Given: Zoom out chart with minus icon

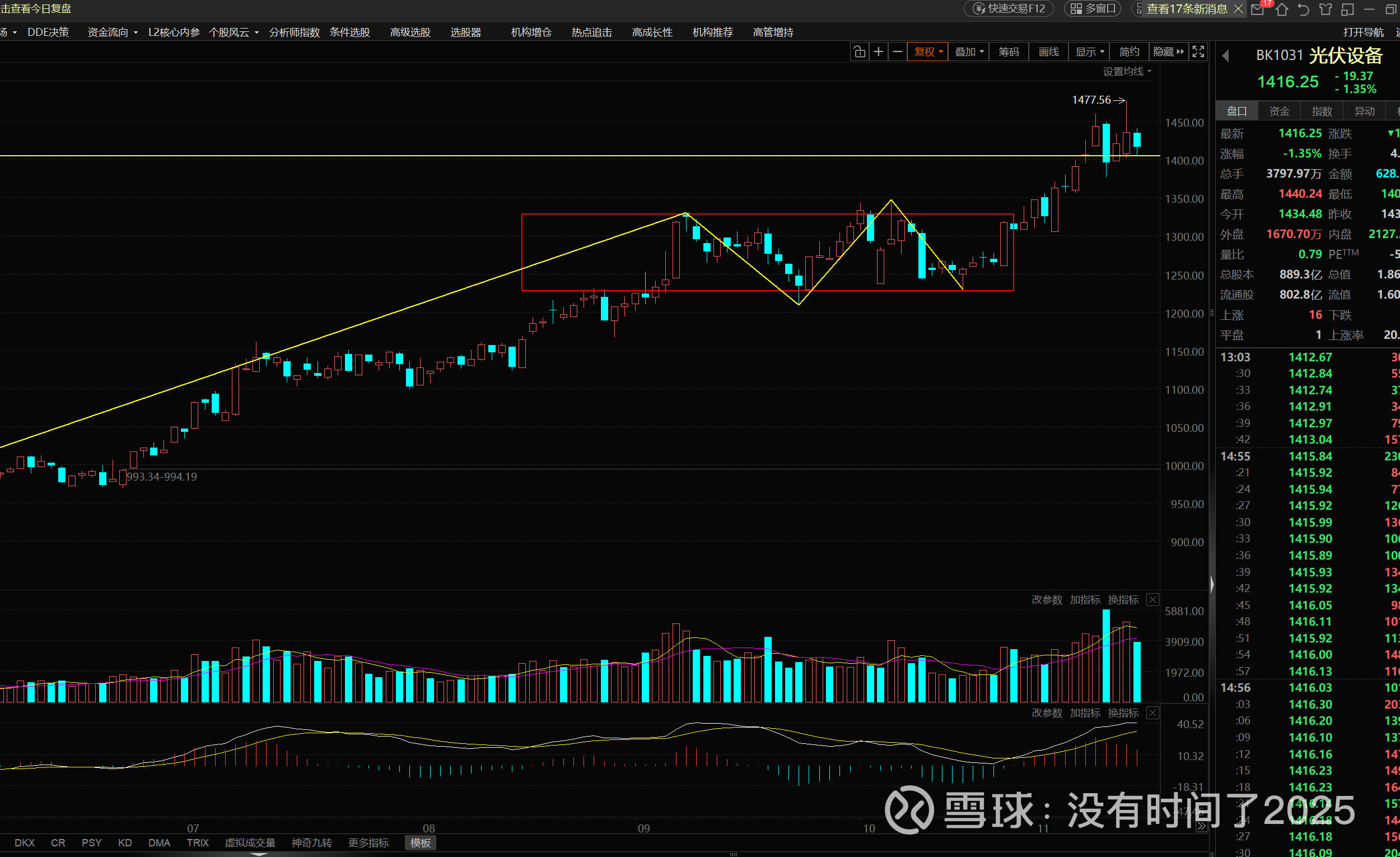Looking at the screenshot, I should pyautogui.click(x=897, y=52).
